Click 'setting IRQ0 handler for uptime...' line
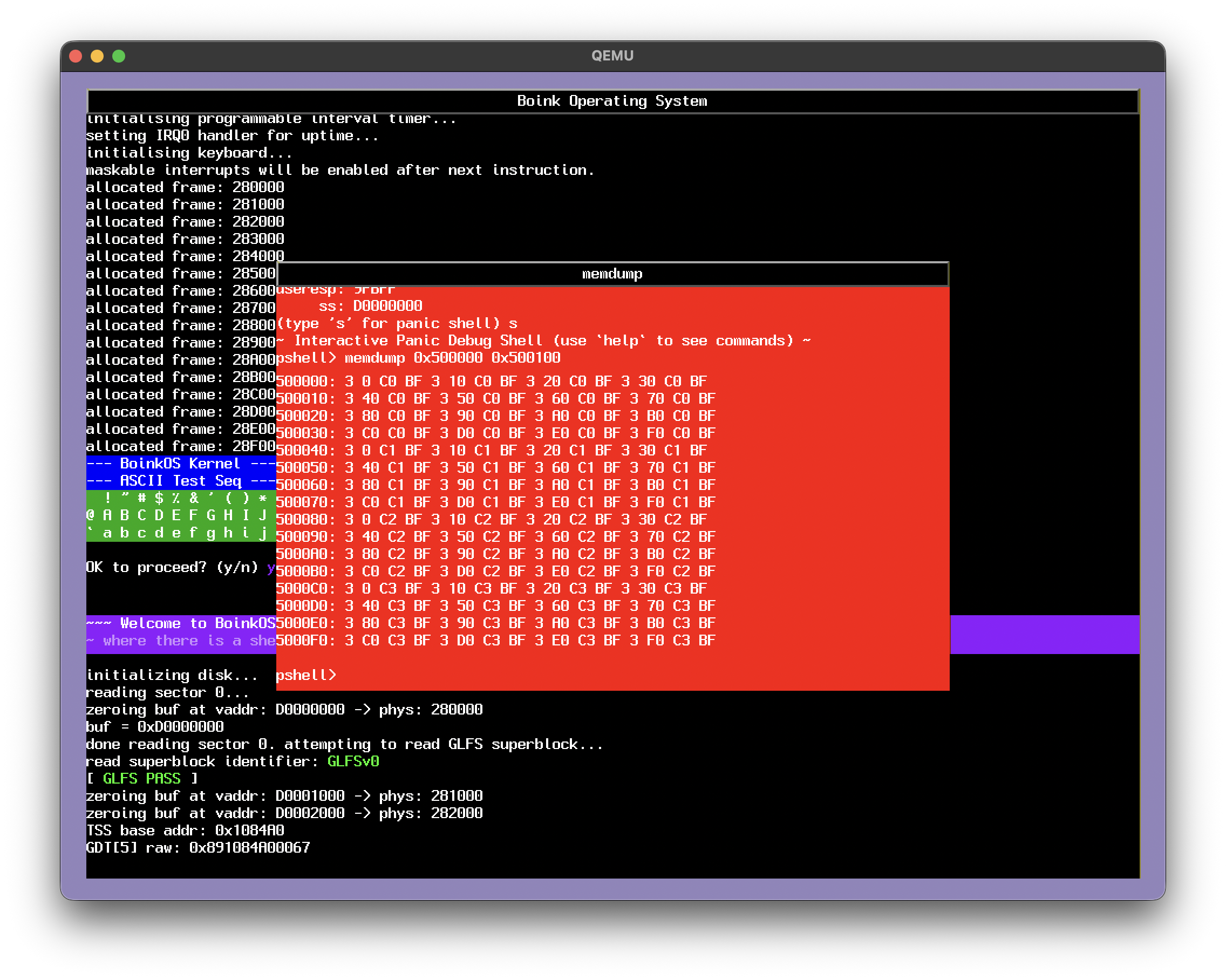Screen dimensions: 1226x980 (x=233, y=135)
